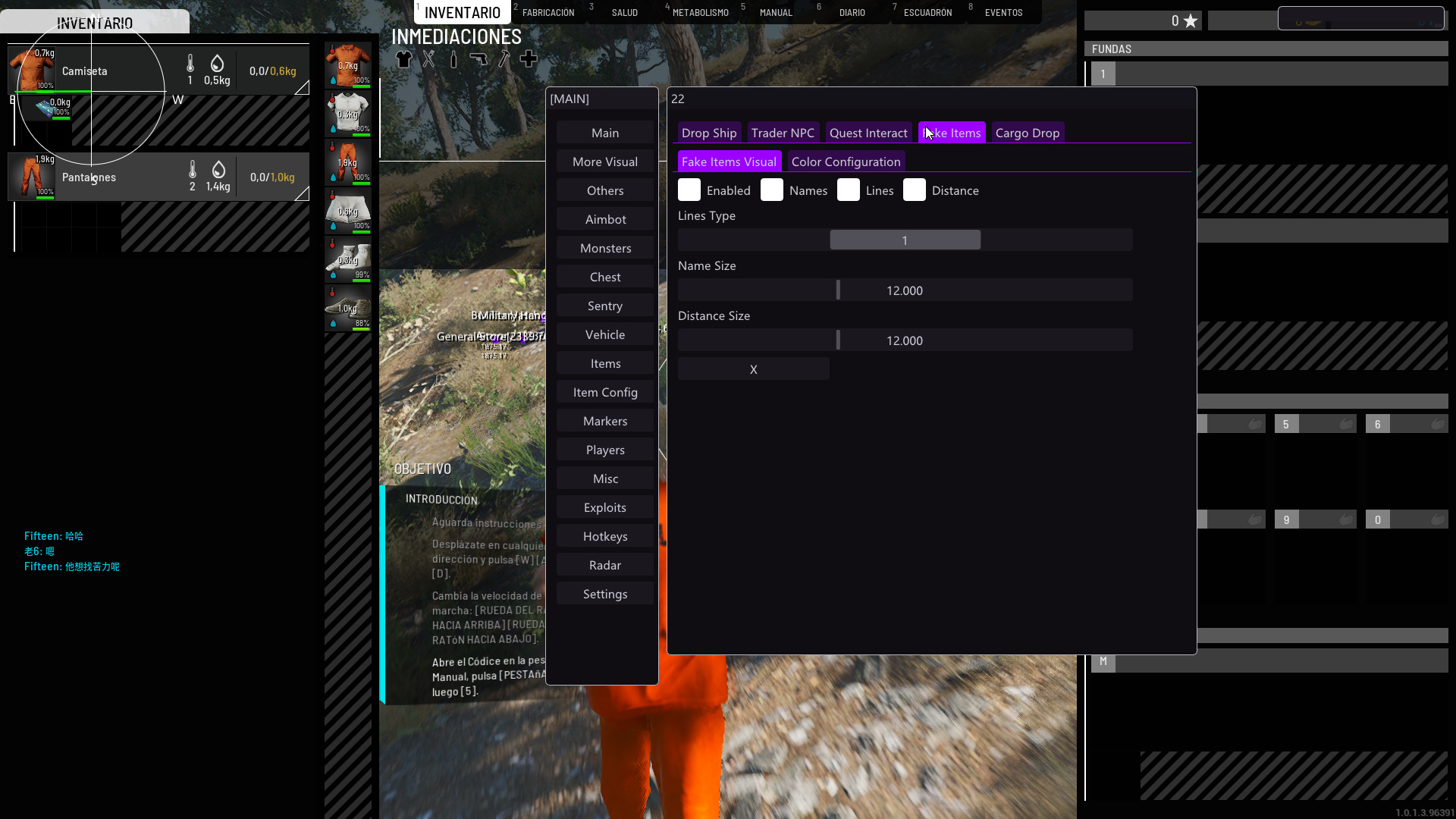This screenshot has height=819, width=1456.
Task: Enable the Distance checkbox
Action: [915, 190]
